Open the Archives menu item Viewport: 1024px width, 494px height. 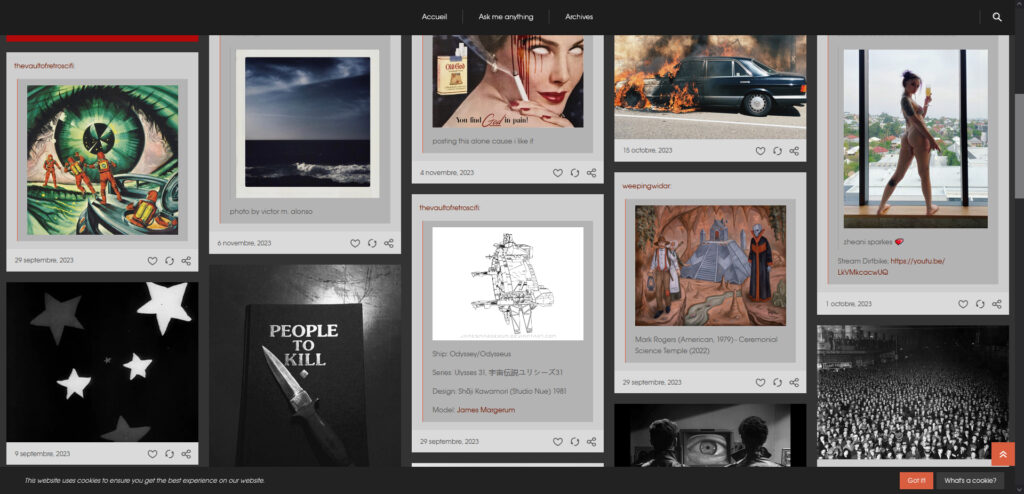point(579,17)
